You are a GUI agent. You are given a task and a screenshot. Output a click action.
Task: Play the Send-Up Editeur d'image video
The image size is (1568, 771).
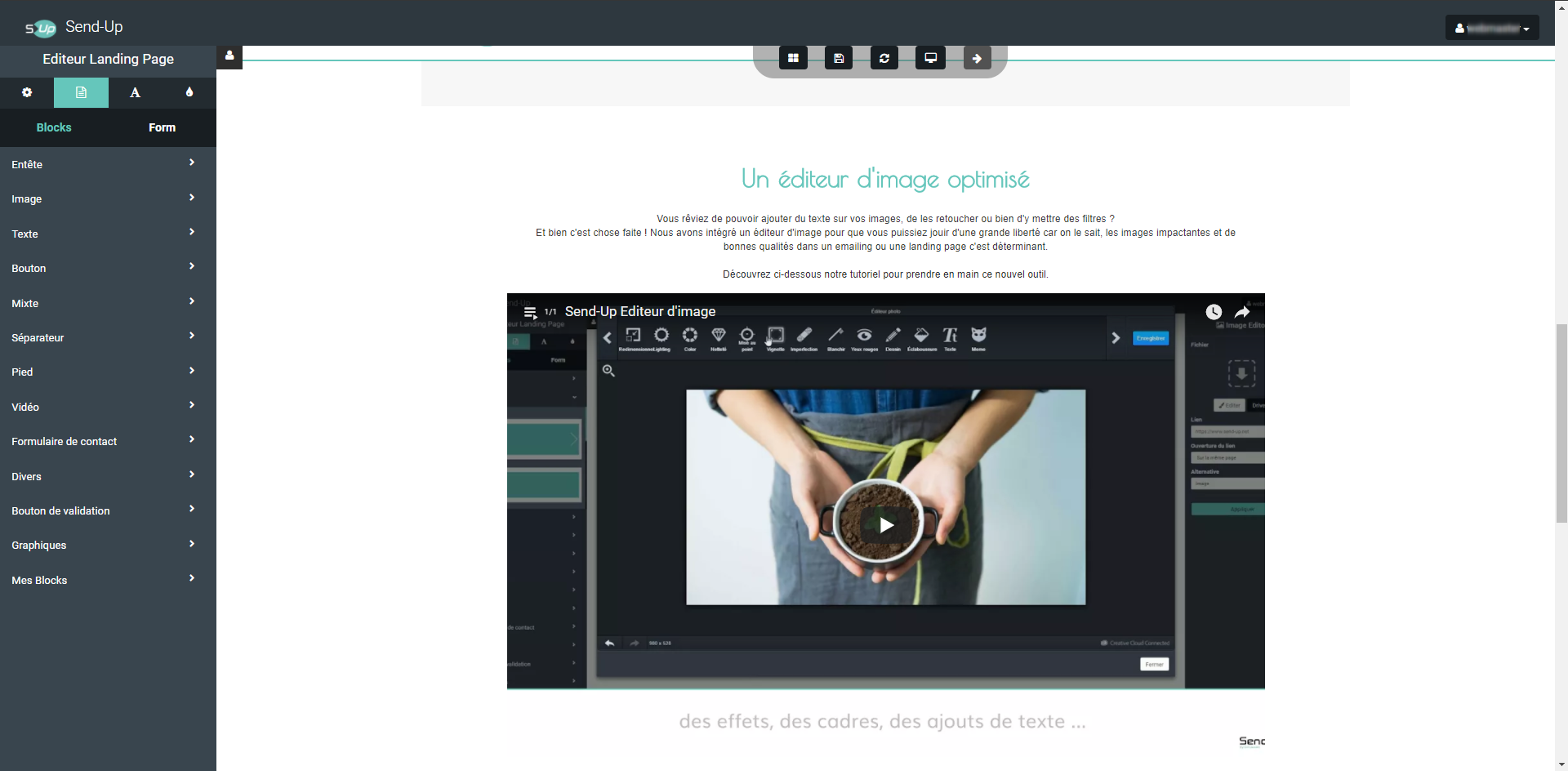886,525
